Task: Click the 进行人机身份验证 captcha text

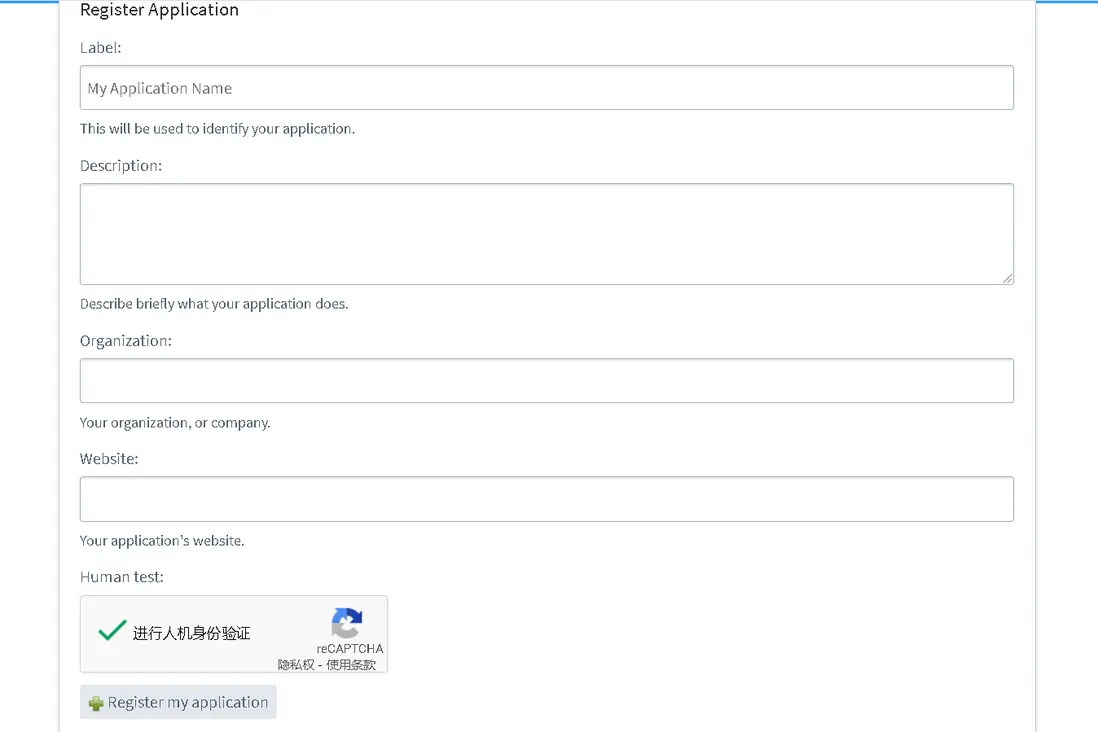Action: 192,633
